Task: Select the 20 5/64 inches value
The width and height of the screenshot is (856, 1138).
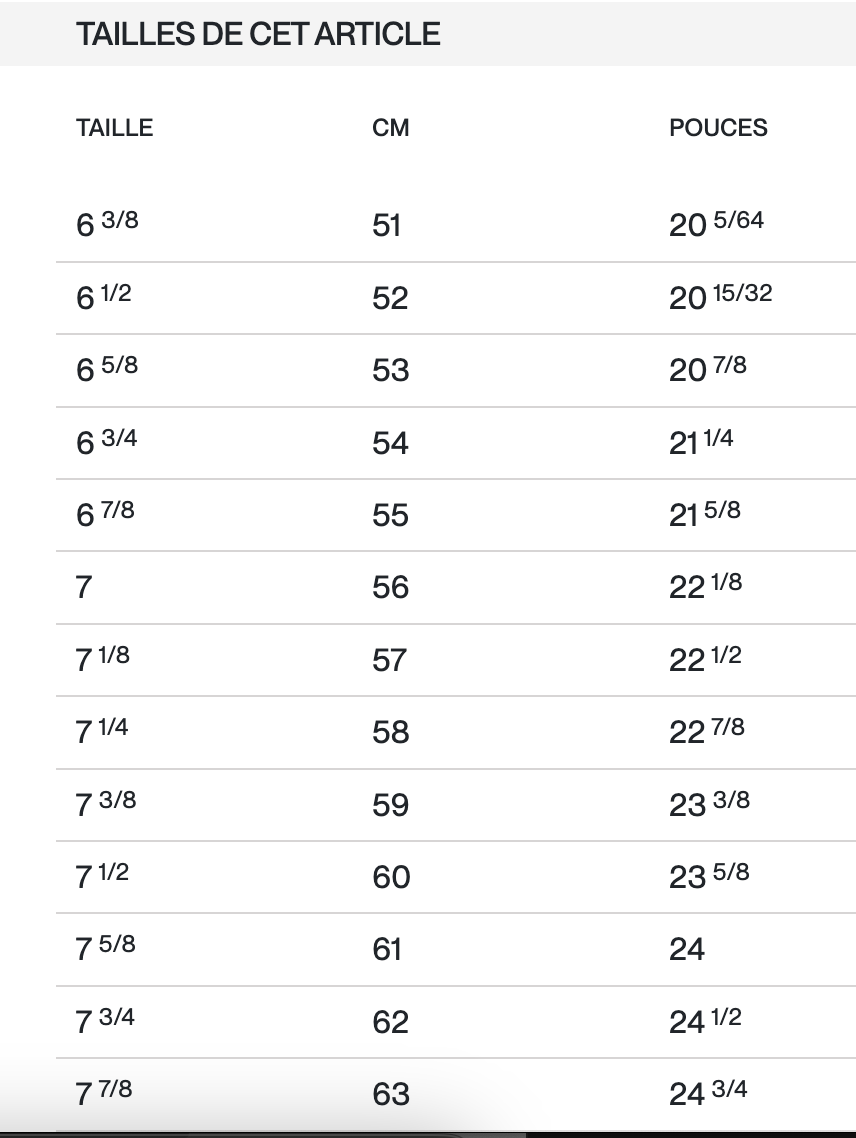Action: pos(716,224)
